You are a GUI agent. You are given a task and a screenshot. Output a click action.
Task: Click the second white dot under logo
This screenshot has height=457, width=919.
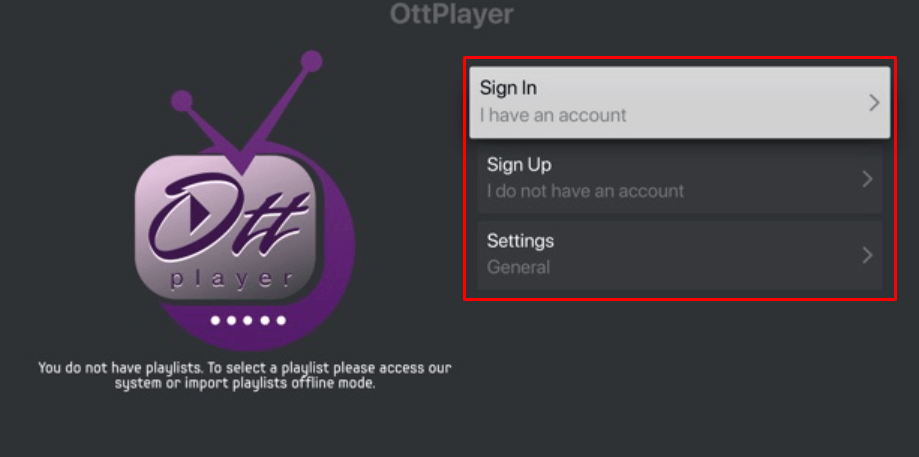pos(232,321)
